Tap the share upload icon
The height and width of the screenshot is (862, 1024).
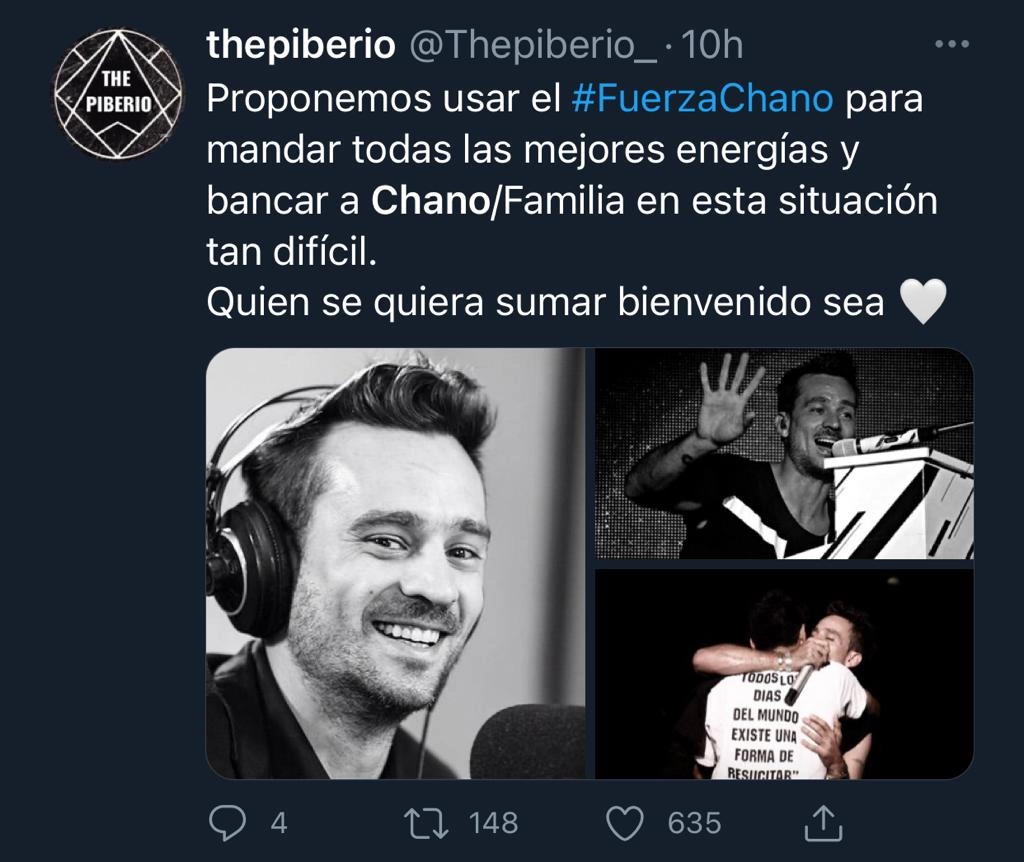pyautogui.click(x=824, y=823)
